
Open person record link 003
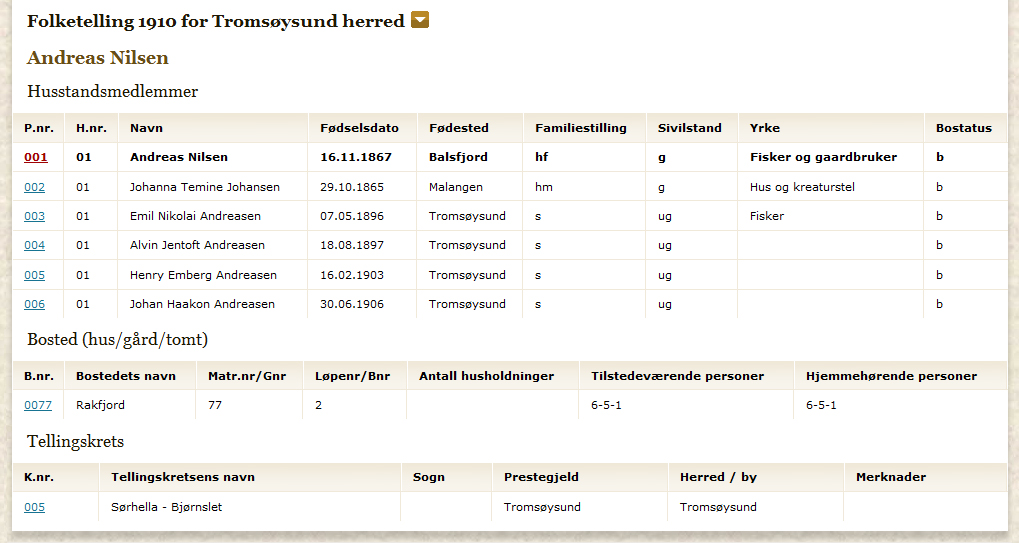coord(35,216)
